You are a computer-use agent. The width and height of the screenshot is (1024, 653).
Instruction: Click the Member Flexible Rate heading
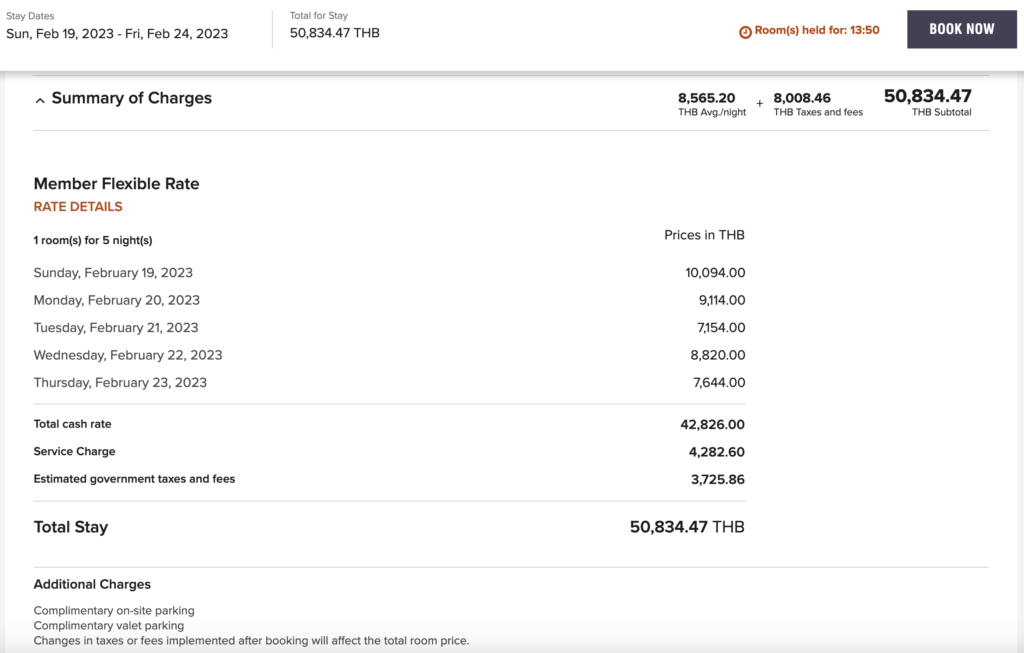pyautogui.click(x=116, y=184)
